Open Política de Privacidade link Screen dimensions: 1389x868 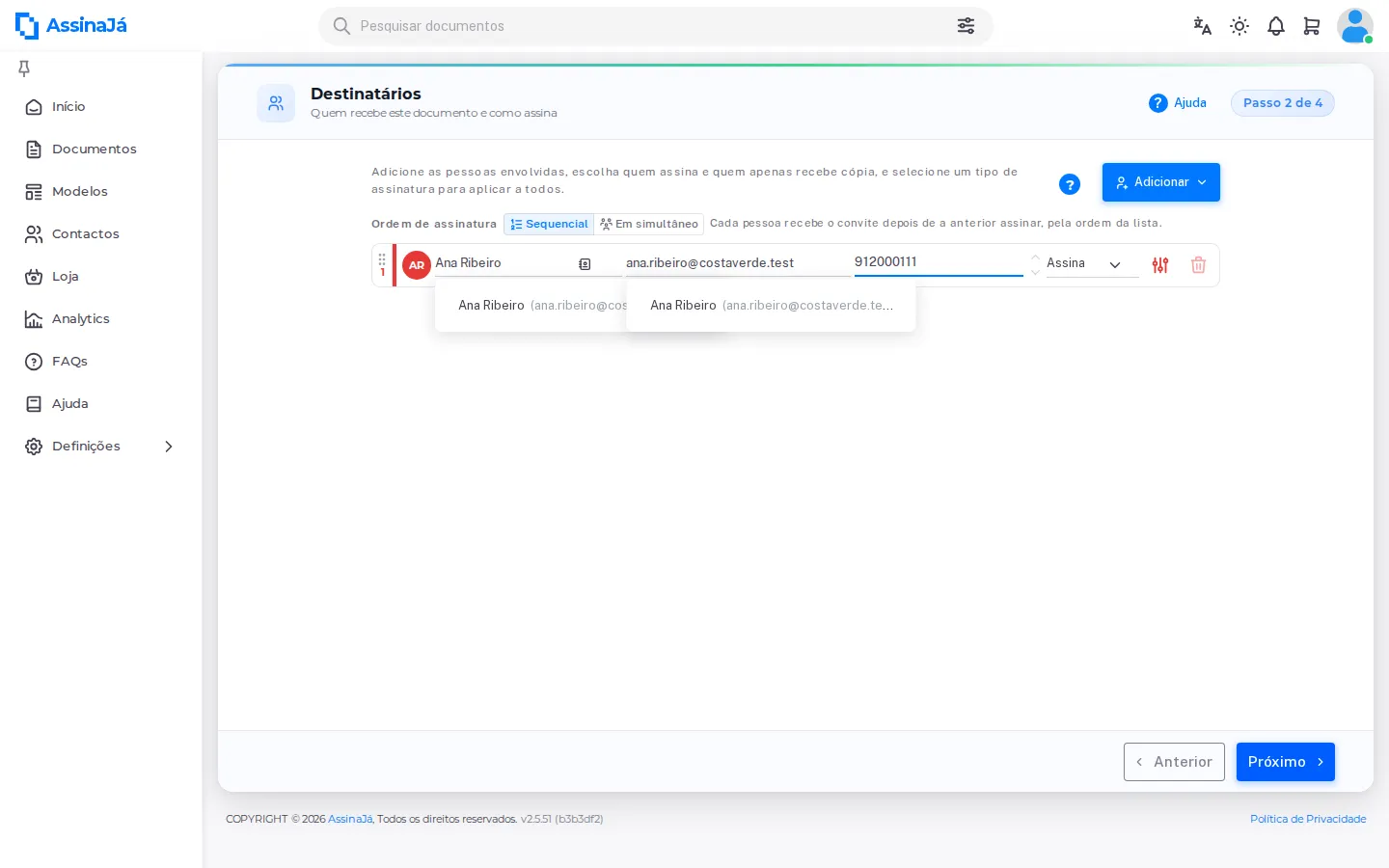(x=1308, y=819)
